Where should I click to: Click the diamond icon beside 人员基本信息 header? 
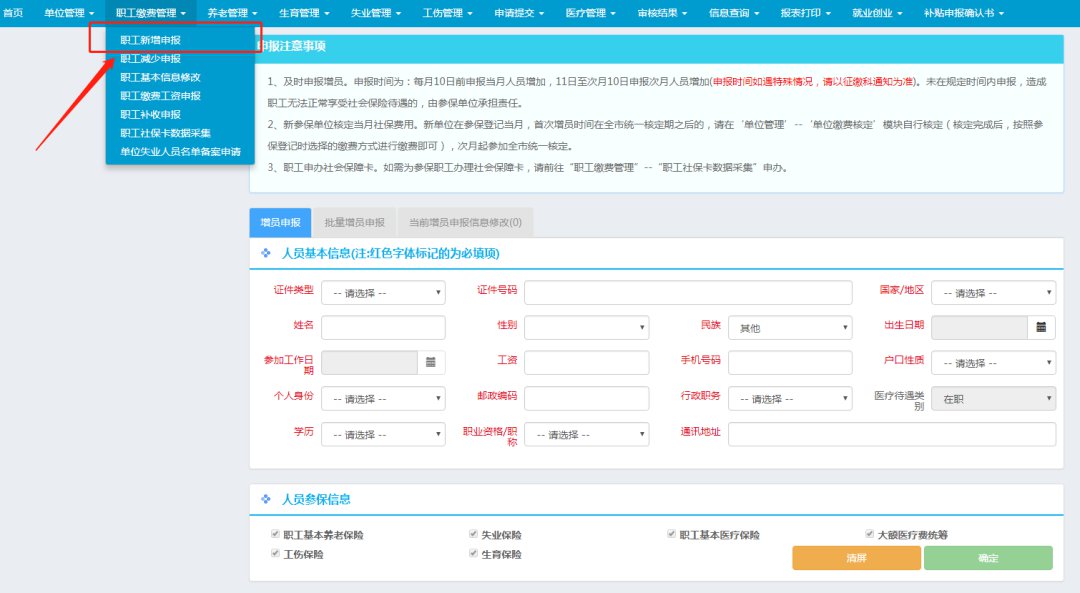click(266, 254)
